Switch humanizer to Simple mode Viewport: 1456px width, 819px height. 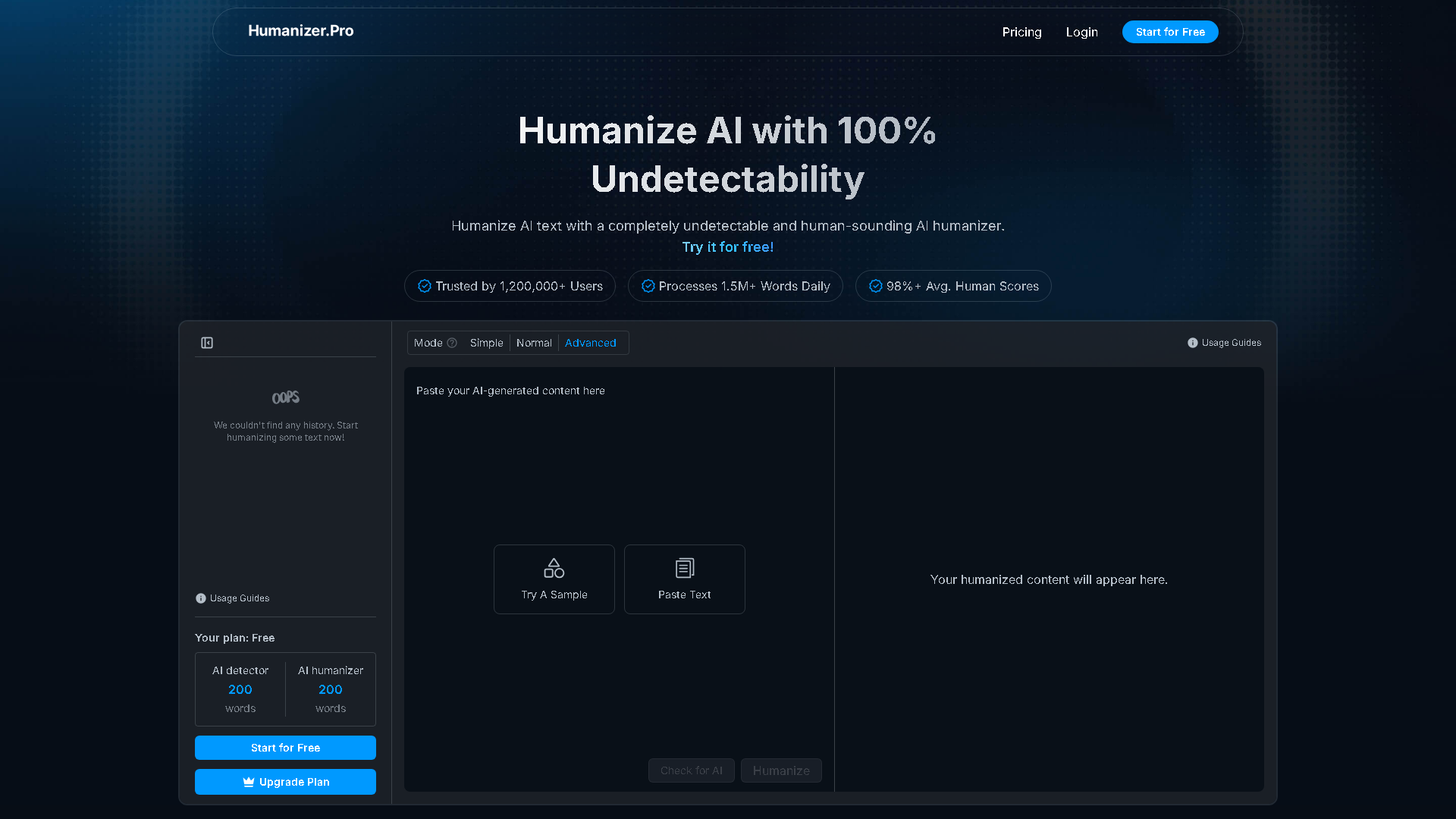point(486,343)
